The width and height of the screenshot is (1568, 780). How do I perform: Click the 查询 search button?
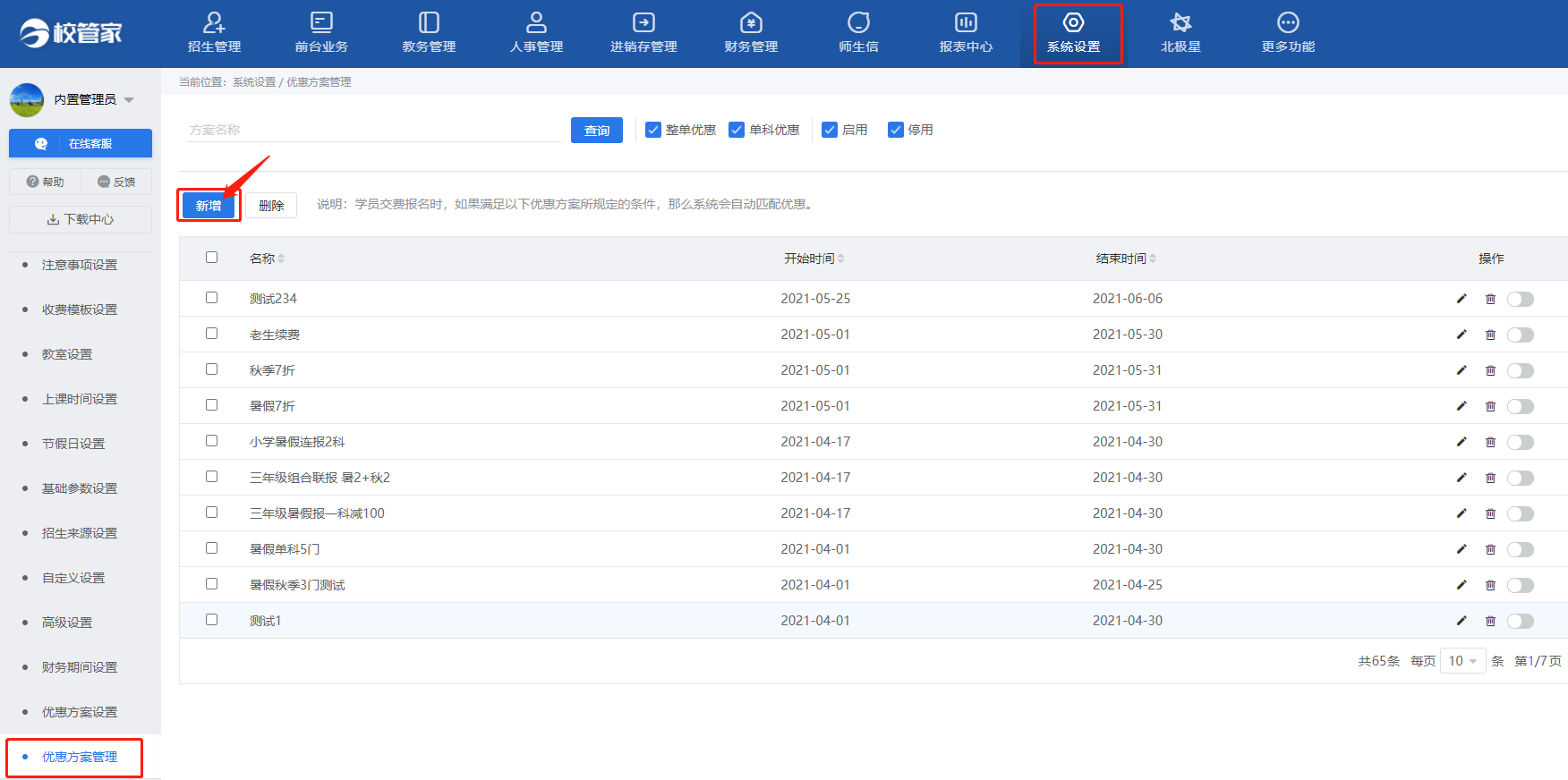(x=597, y=130)
